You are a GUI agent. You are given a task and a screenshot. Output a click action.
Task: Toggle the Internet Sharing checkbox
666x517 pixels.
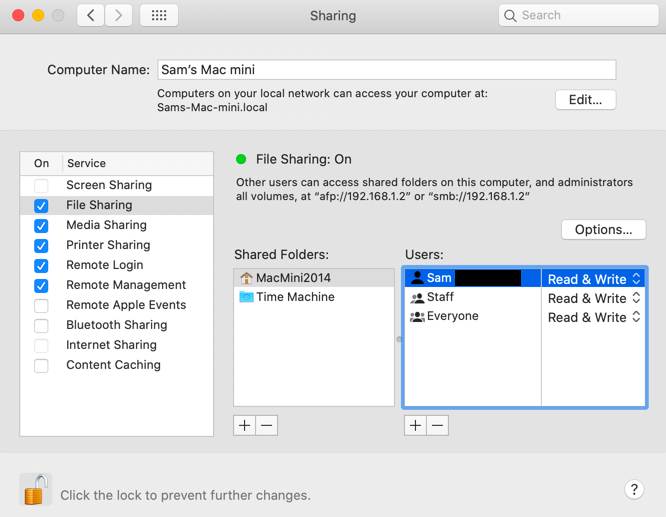coord(41,345)
